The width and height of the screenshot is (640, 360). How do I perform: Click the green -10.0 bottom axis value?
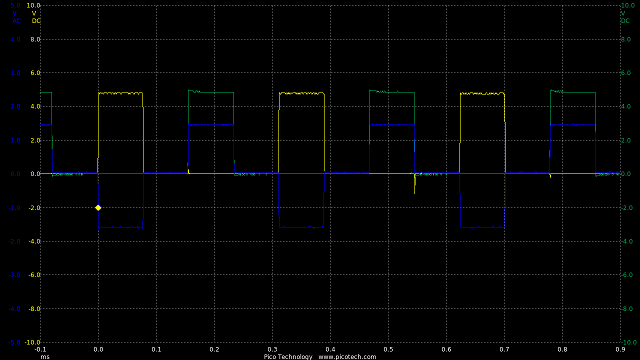(627, 342)
